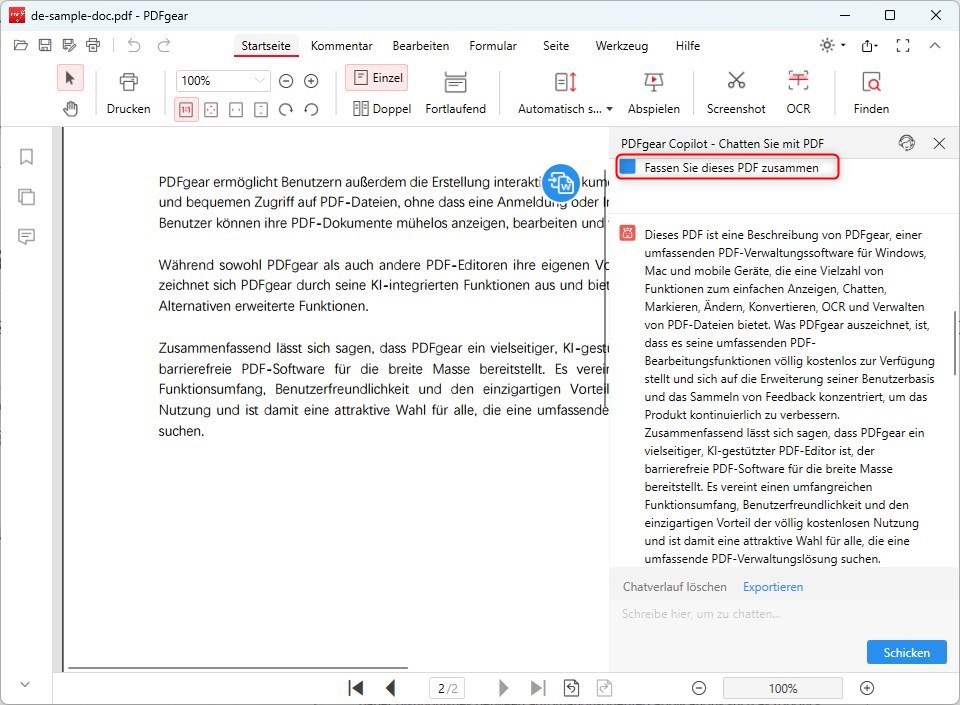Viewport: 960px width, 705px height.
Task: Select the arrow cursor tool
Action: pos(70,78)
